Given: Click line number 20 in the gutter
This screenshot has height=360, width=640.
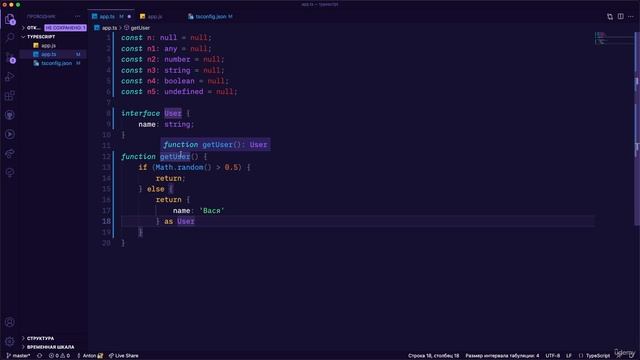Looking at the screenshot, I should point(106,243).
